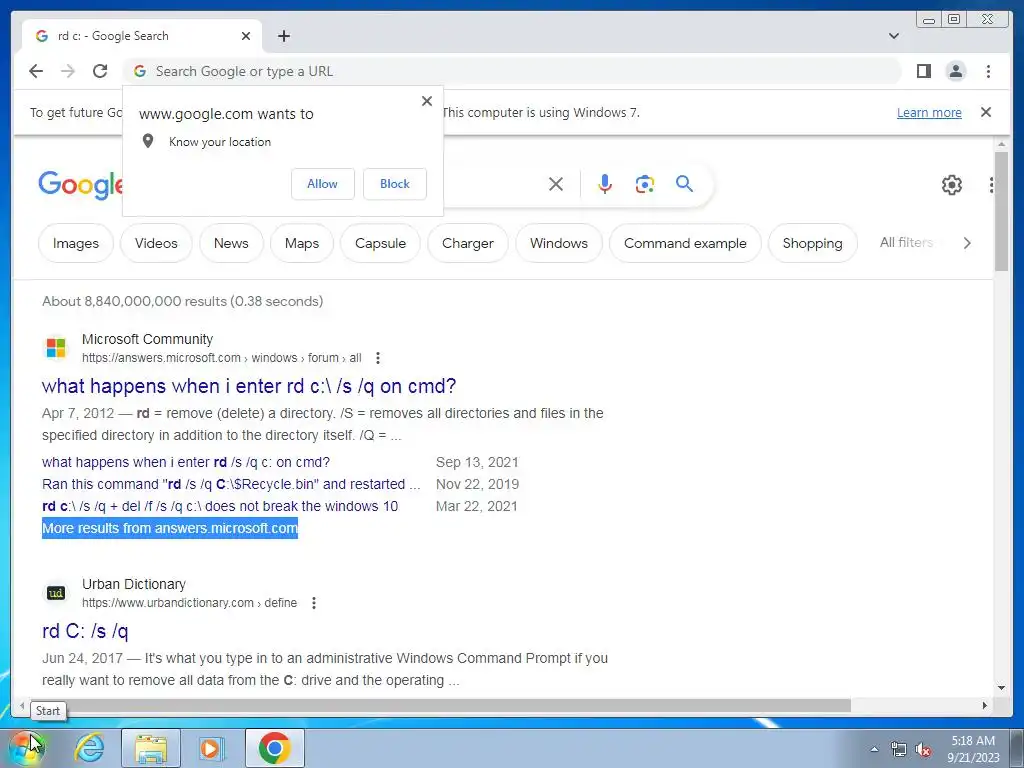The width and height of the screenshot is (1024, 768).
Task: Click the answers.microsoft.com URL breadcrumb
Action: pos(221,358)
